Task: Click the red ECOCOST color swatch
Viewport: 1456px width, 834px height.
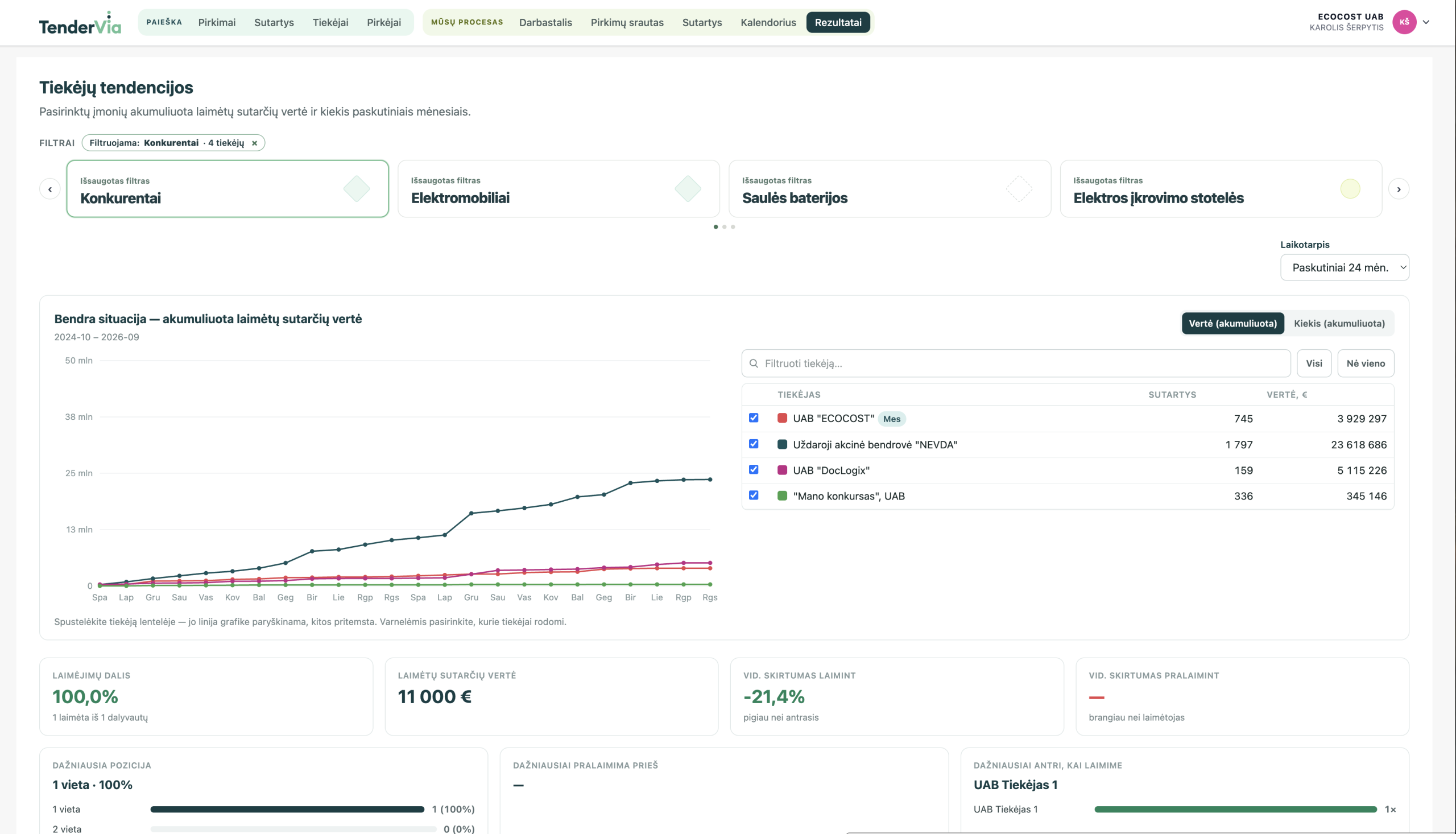Action: (x=782, y=418)
